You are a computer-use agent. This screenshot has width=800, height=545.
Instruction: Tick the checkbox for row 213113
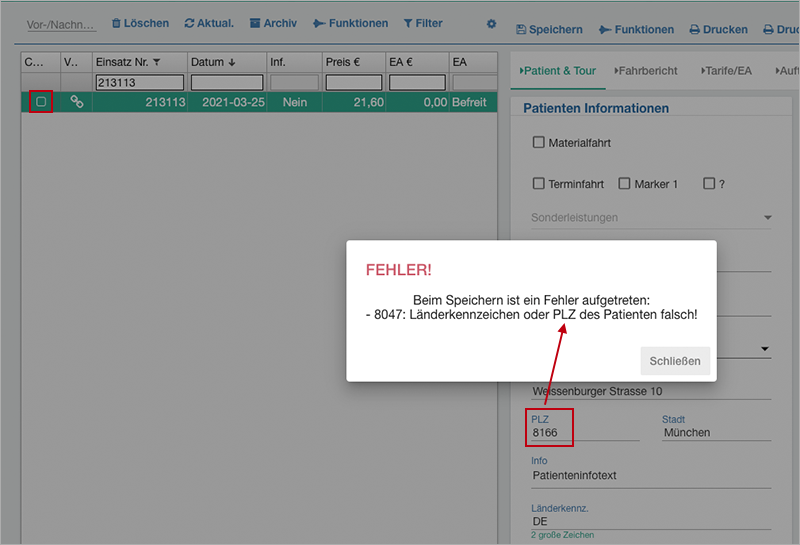pos(41,102)
